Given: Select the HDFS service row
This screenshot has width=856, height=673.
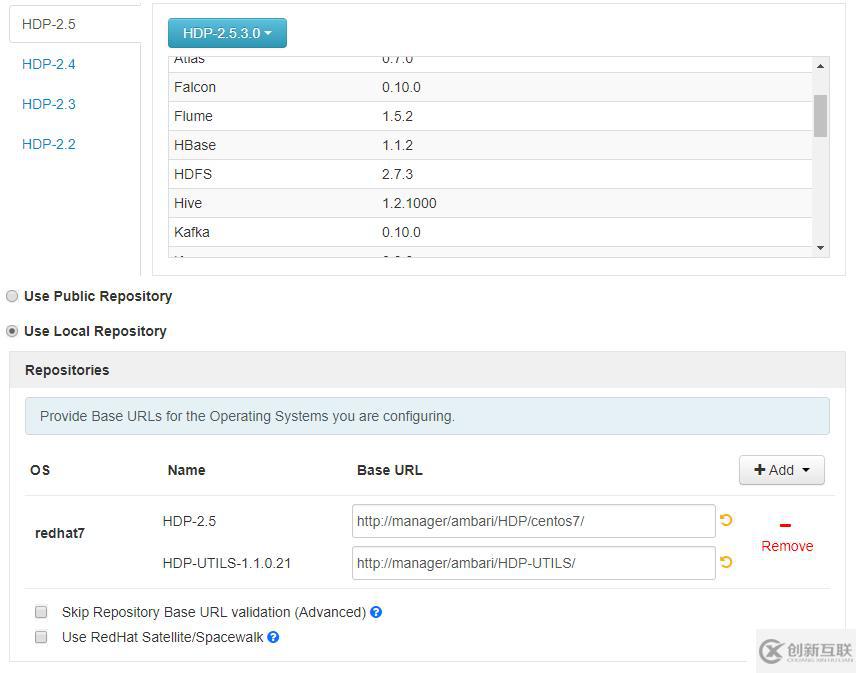Looking at the screenshot, I should pos(490,174).
